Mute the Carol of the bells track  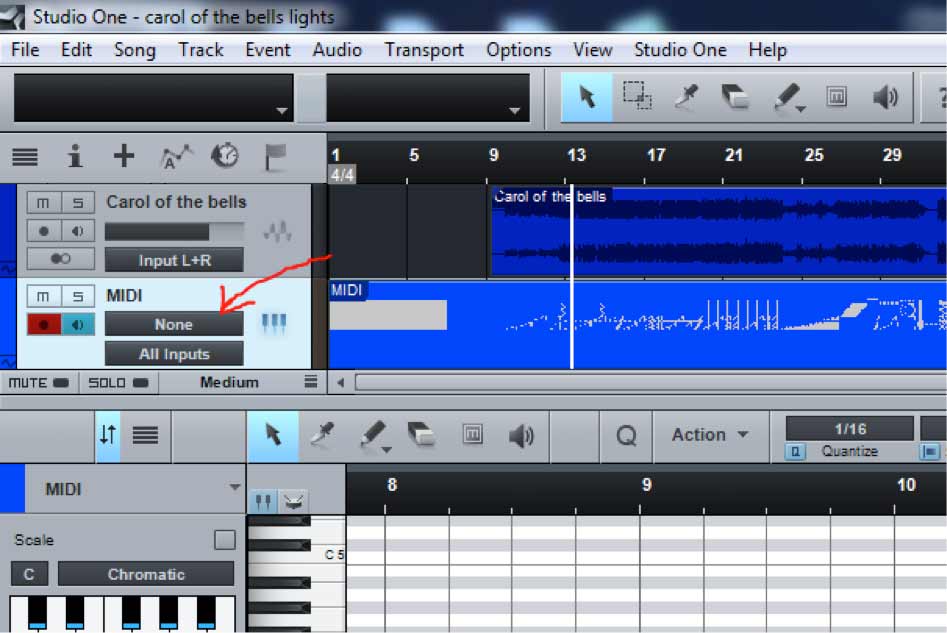[43, 203]
